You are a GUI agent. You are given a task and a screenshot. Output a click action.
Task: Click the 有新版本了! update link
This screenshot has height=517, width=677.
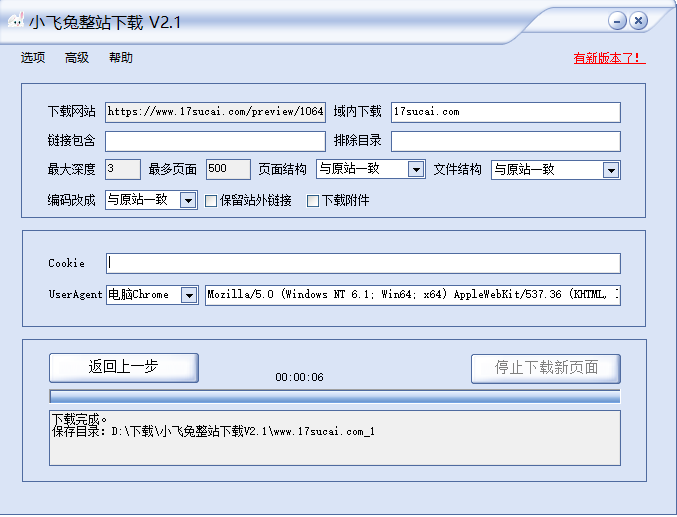pos(609,58)
